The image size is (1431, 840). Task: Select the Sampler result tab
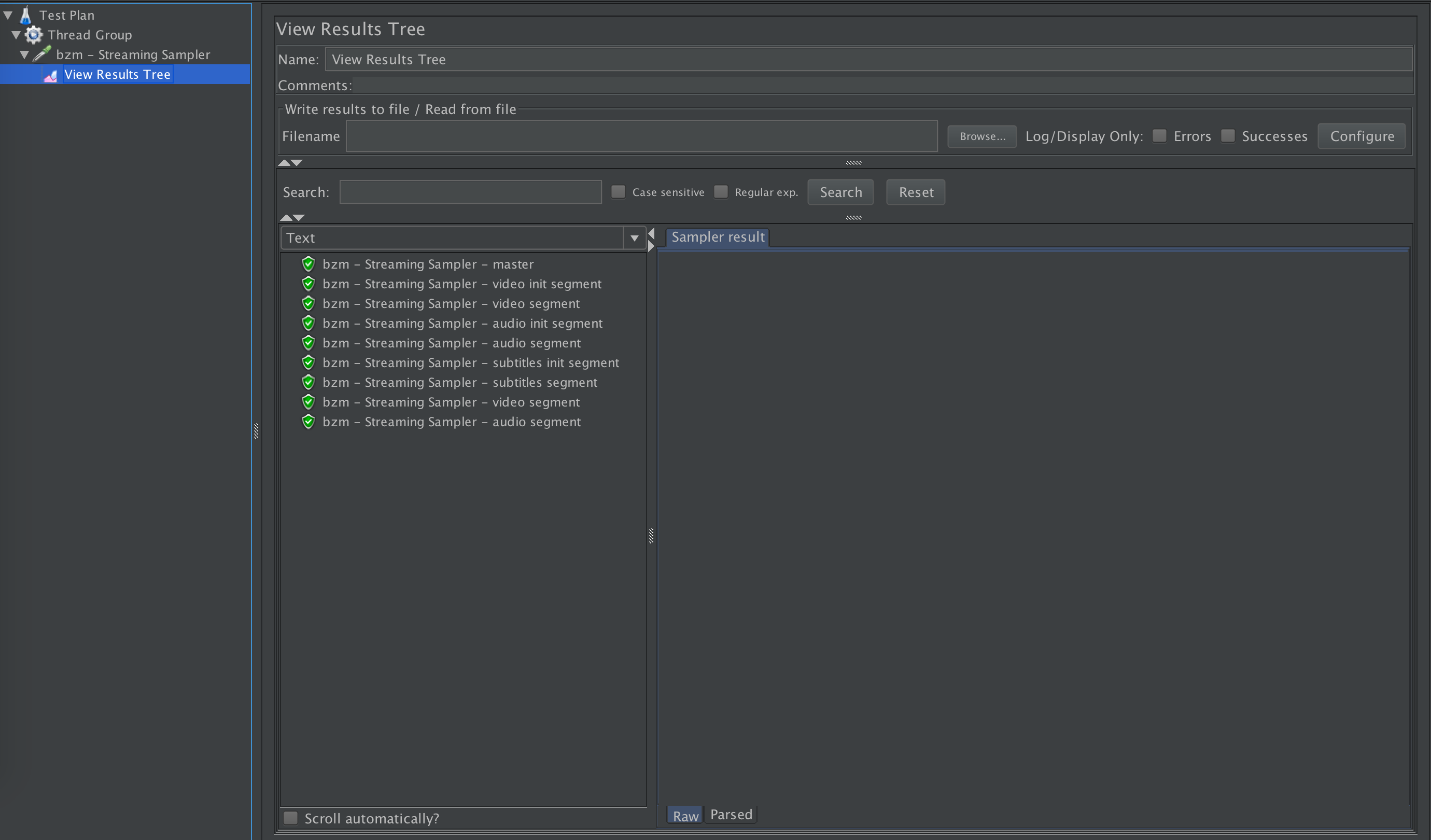click(718, 237)
